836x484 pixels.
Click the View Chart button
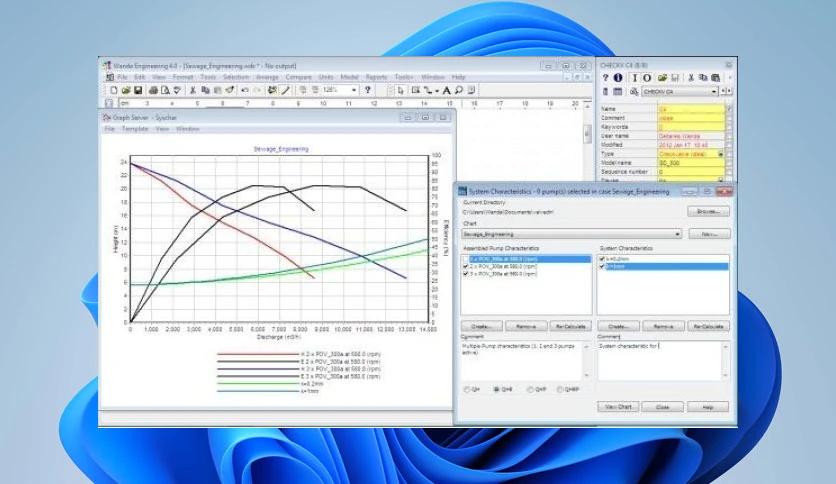pyautogui.click(x=618, y=407)
